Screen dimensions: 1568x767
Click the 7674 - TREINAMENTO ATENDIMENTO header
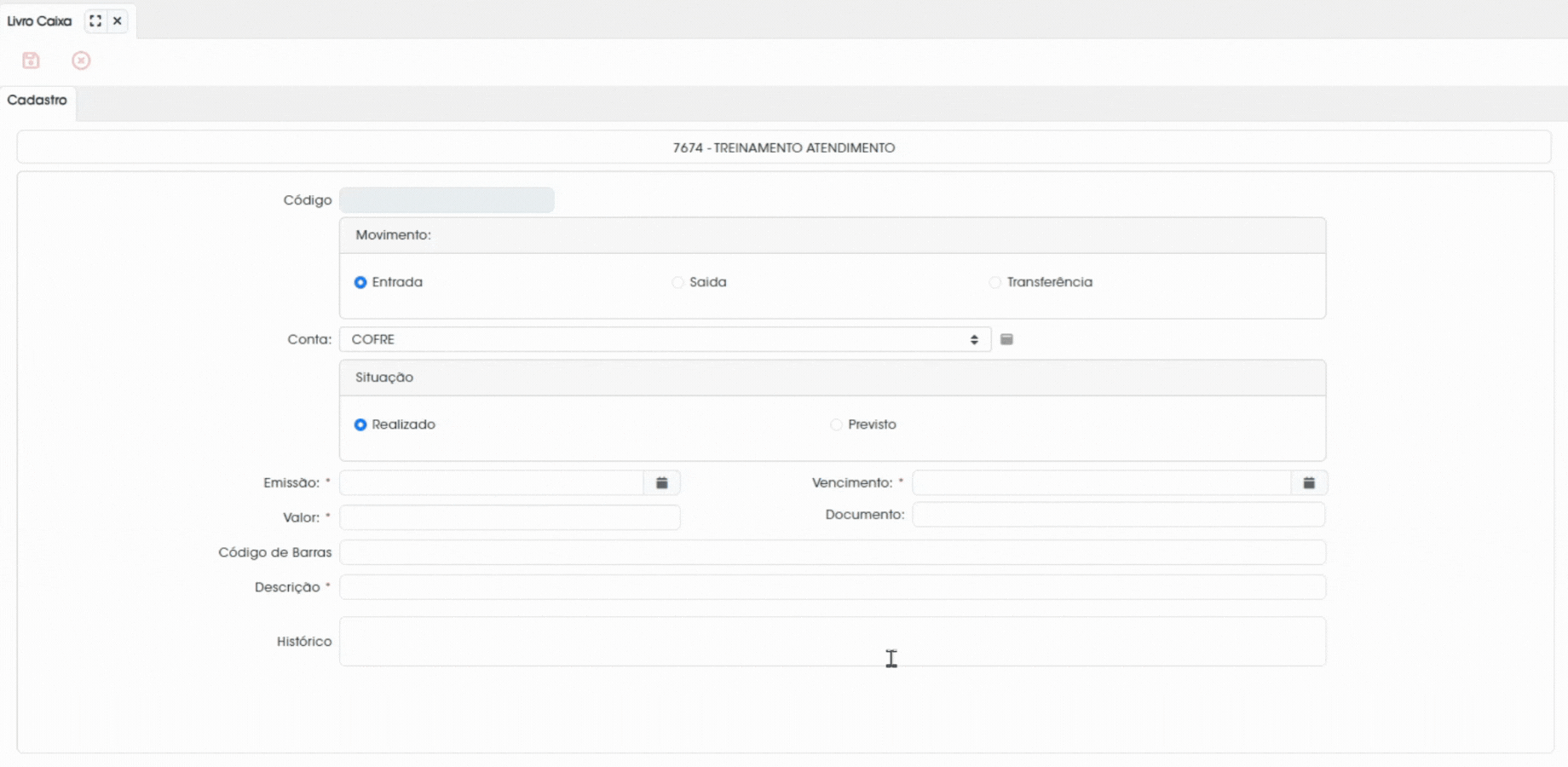pos(784,147)
